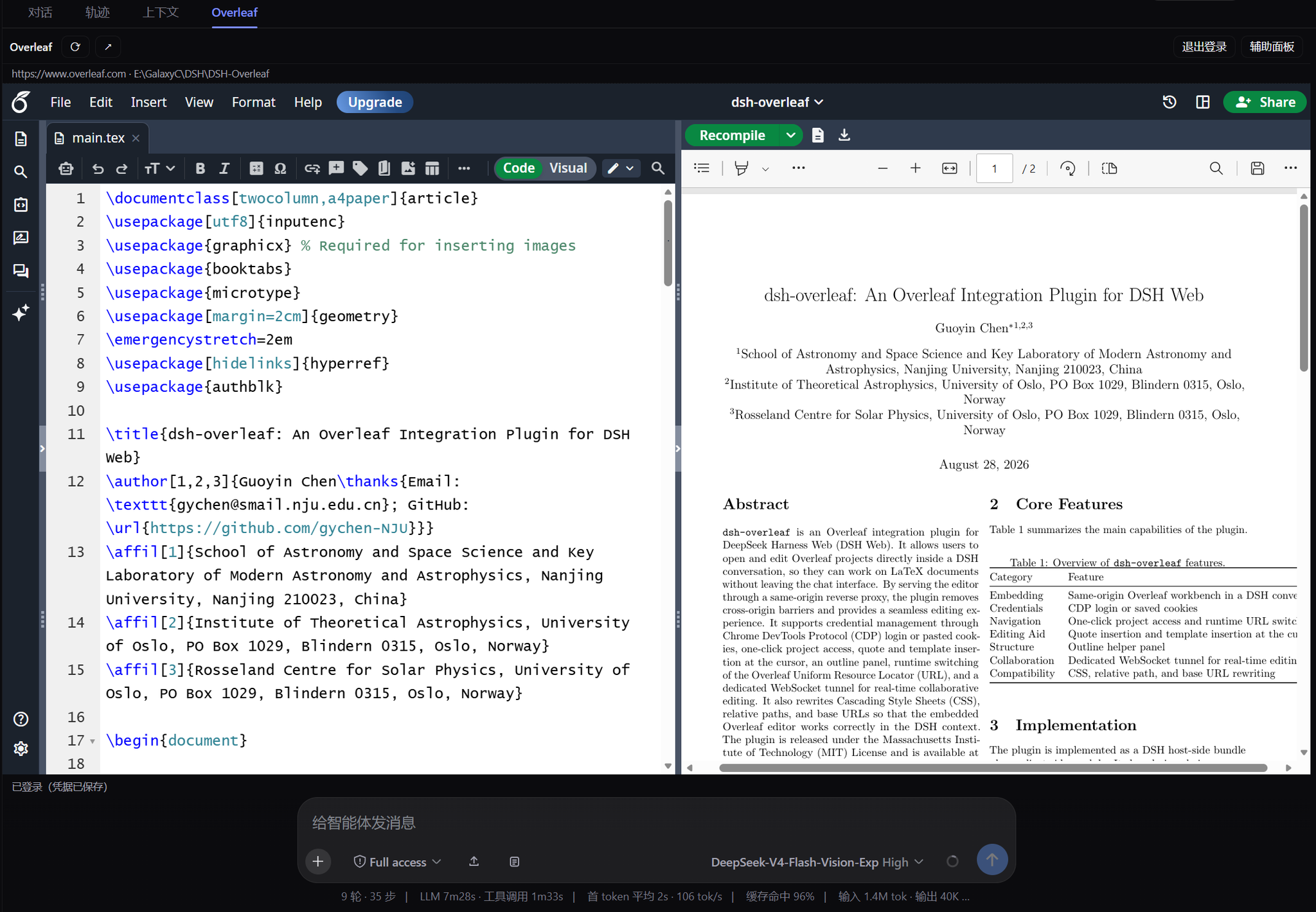Open the AI sparkle tool in left sidebar
The height and width of the screenshot is (912, 1316).
click(21, 313)
